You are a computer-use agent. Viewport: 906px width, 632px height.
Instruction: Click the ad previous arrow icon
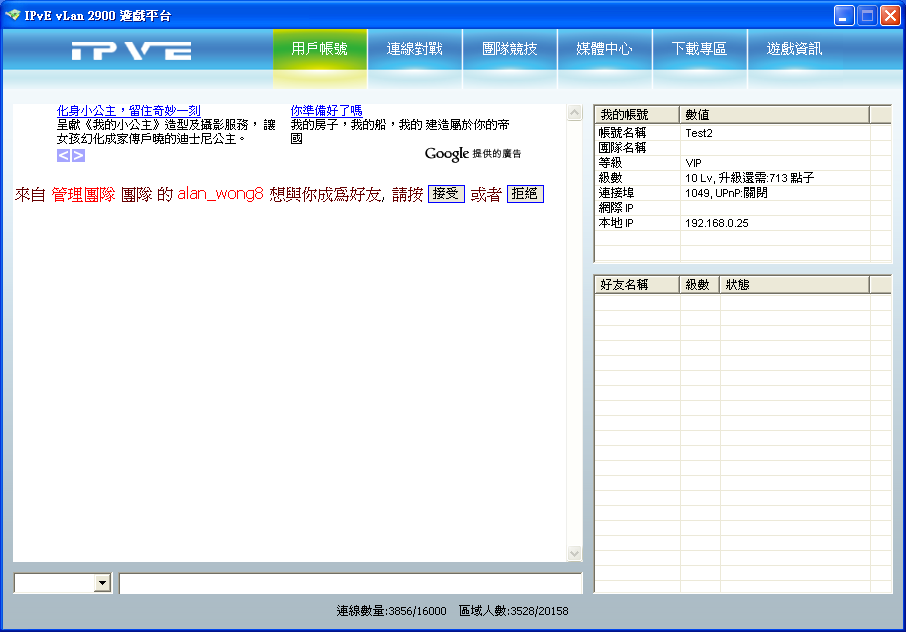pos(64,155)
